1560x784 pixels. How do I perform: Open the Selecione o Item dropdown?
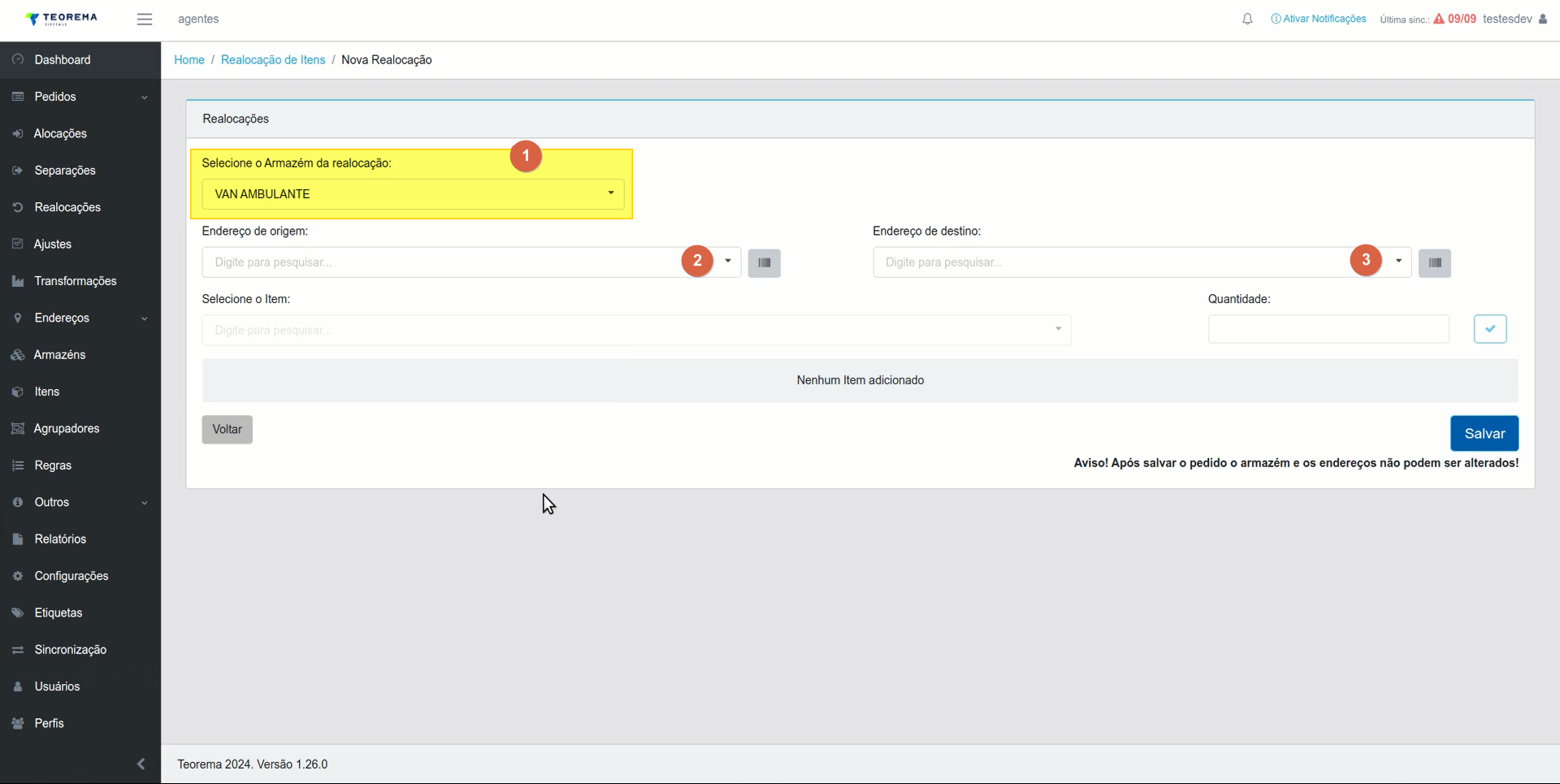[x=636, y=330]
